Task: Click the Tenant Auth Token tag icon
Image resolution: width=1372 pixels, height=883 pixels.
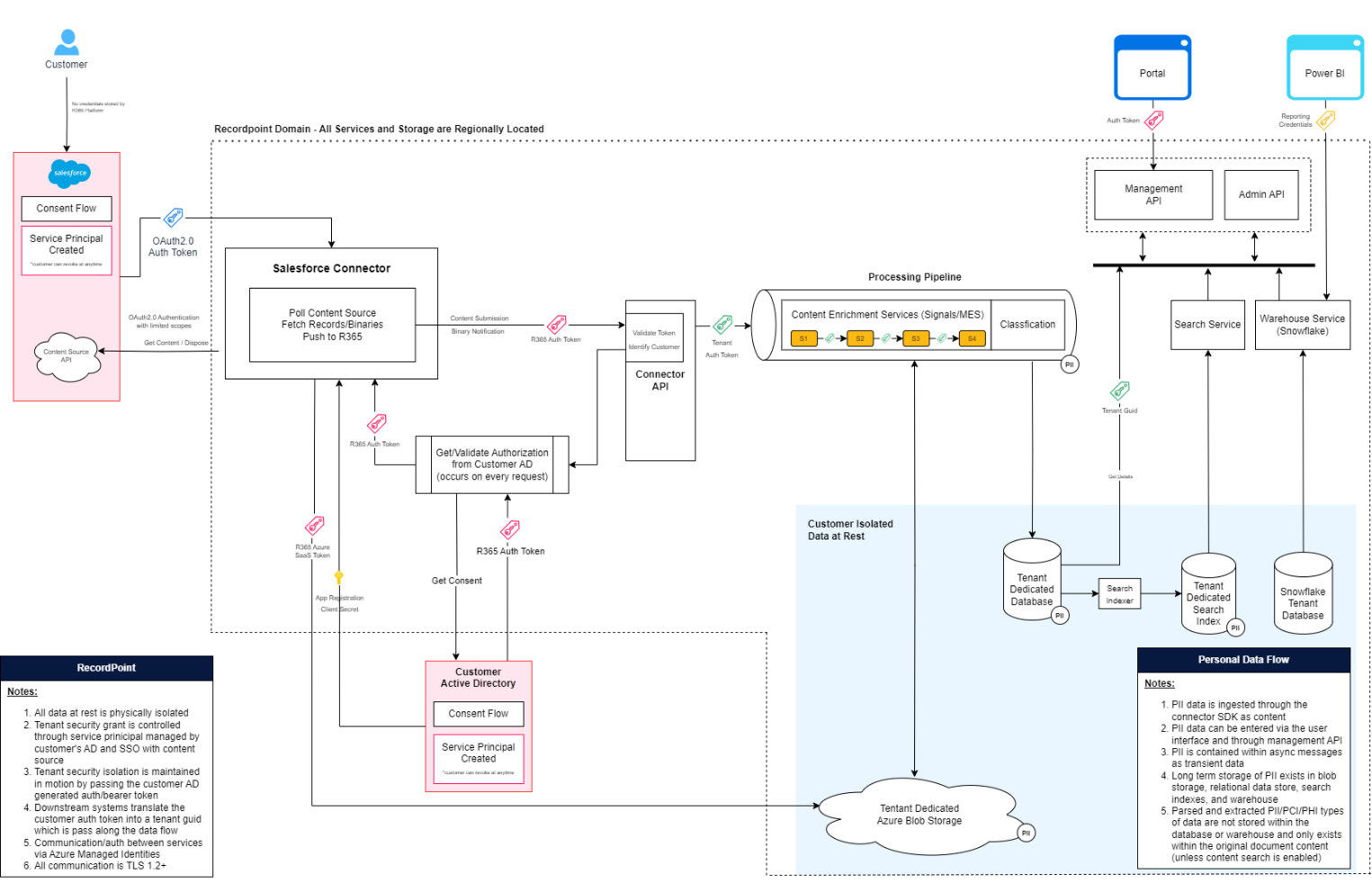Action: coord(722,326)
